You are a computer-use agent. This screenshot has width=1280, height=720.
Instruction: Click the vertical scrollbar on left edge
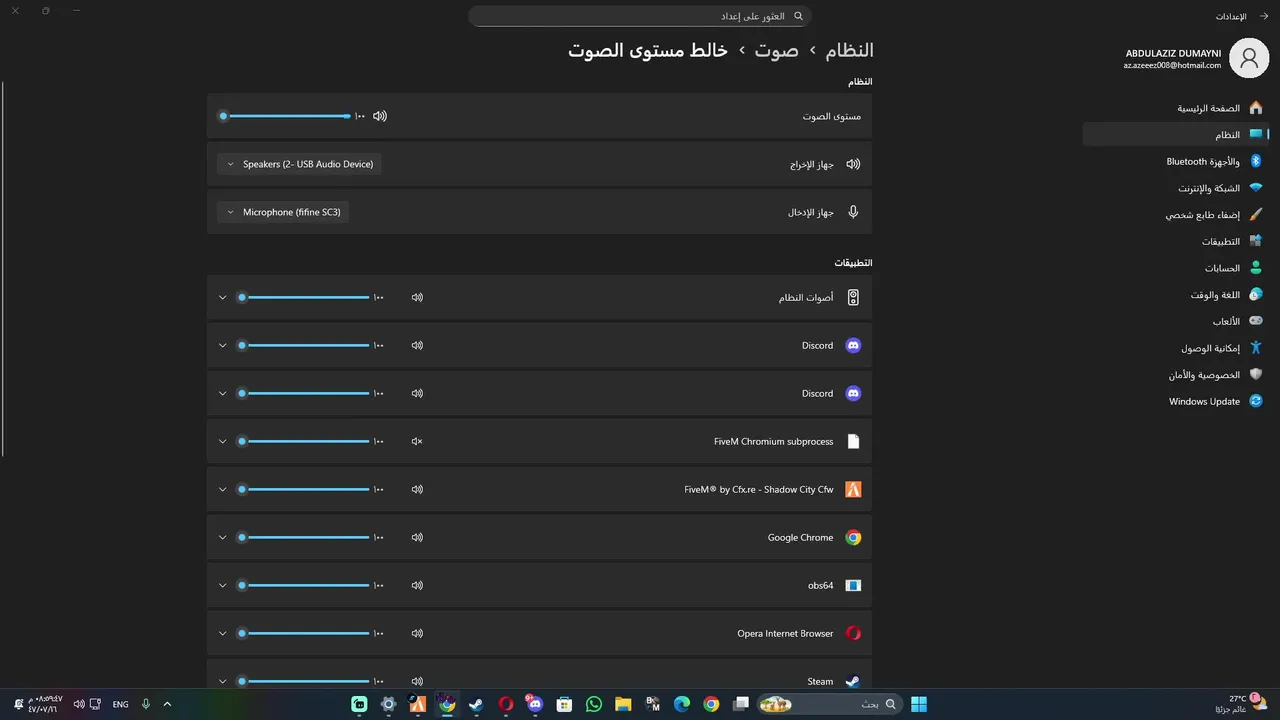pos(3,268)
